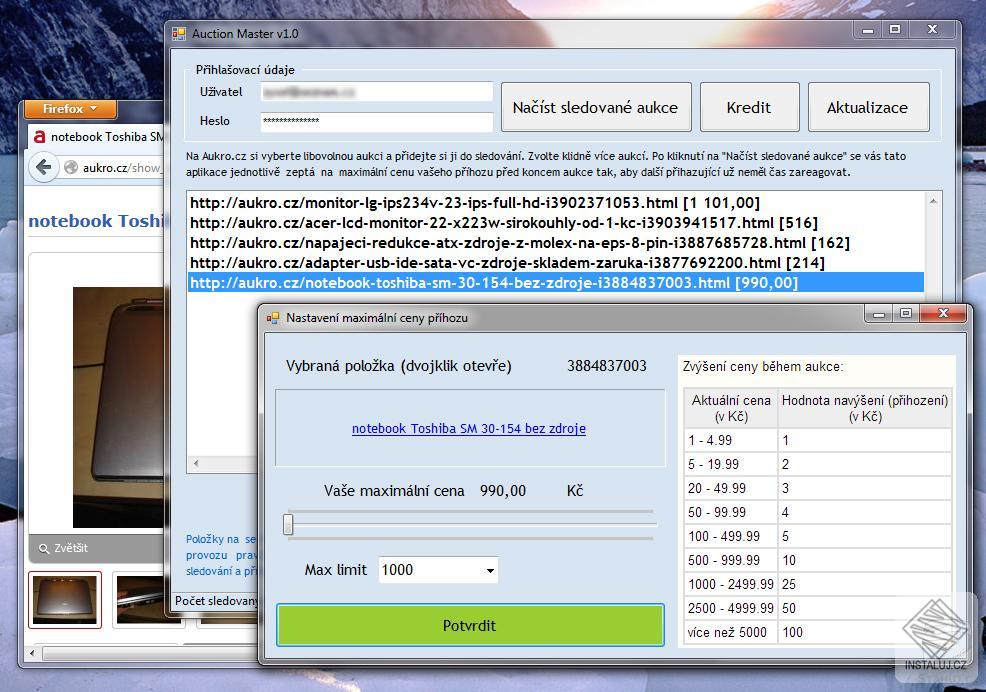
Task: Click item number 3884837003
Action: pyautogui.click(x=606, y=366)
